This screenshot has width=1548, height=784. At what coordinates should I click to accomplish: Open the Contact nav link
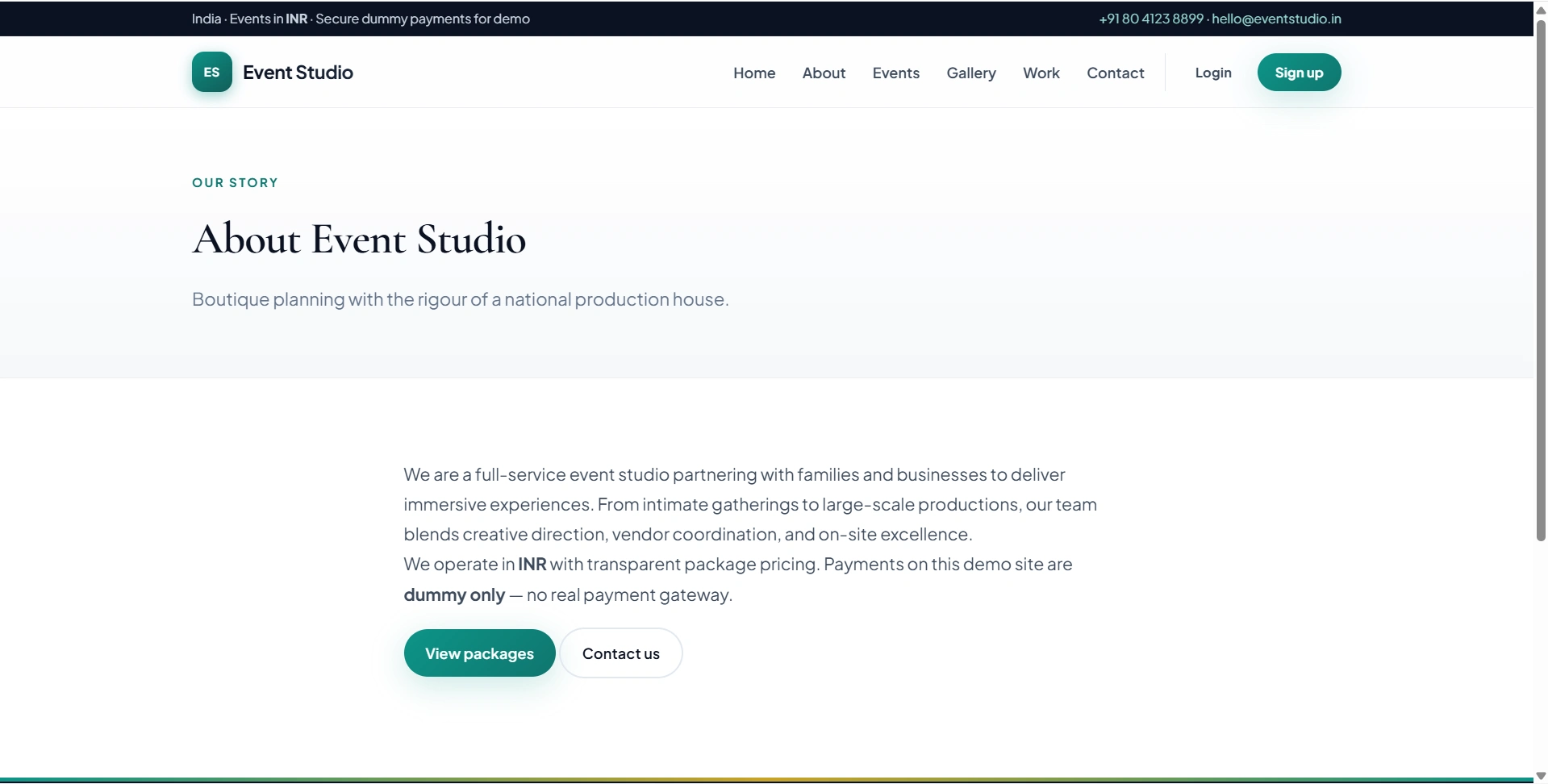point(1115,73)
